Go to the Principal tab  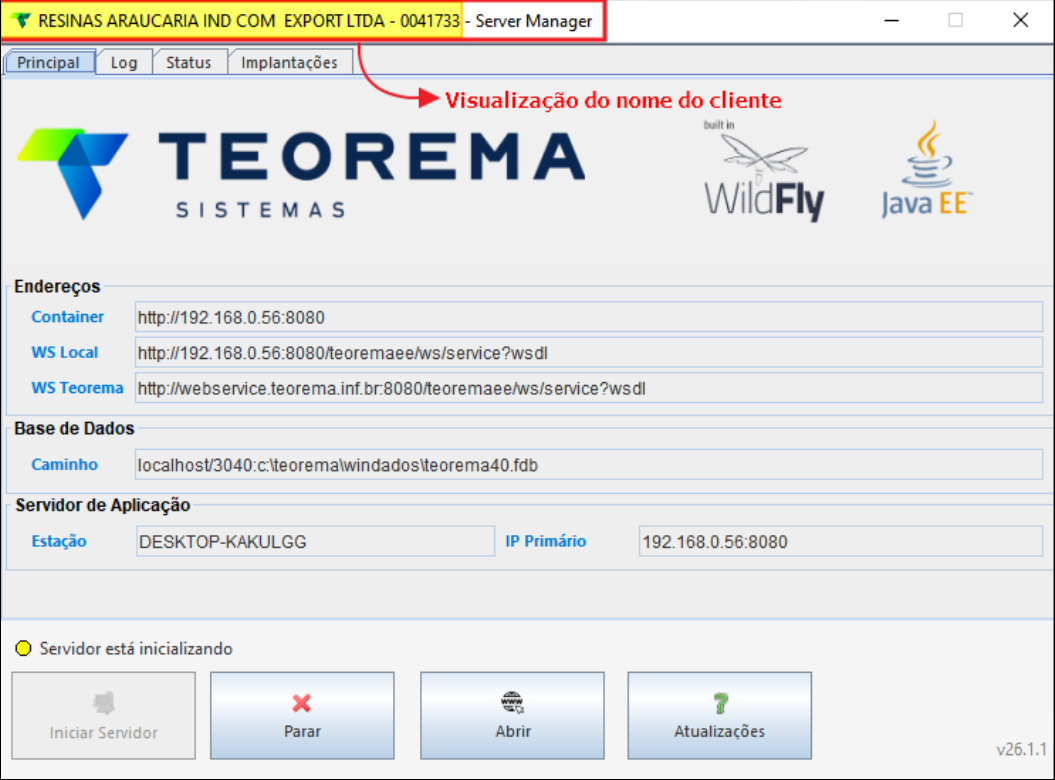[48, 62]
